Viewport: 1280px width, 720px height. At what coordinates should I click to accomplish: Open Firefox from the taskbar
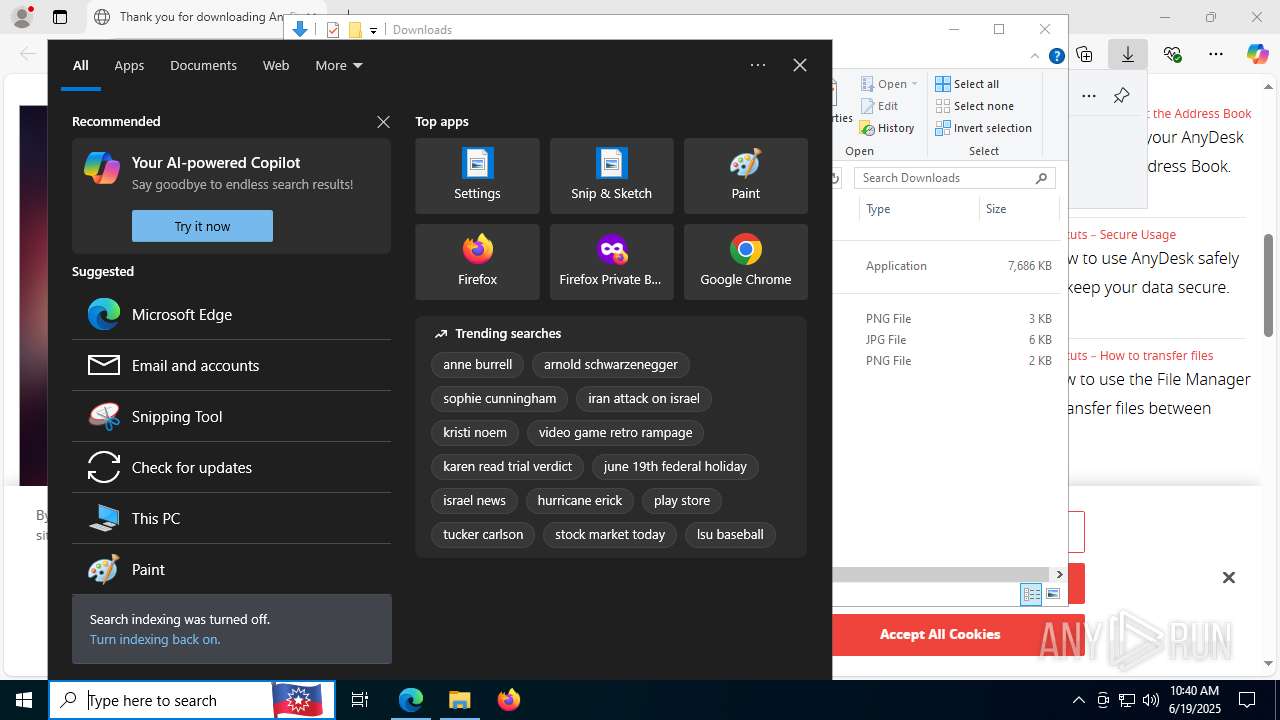[509, 700]
